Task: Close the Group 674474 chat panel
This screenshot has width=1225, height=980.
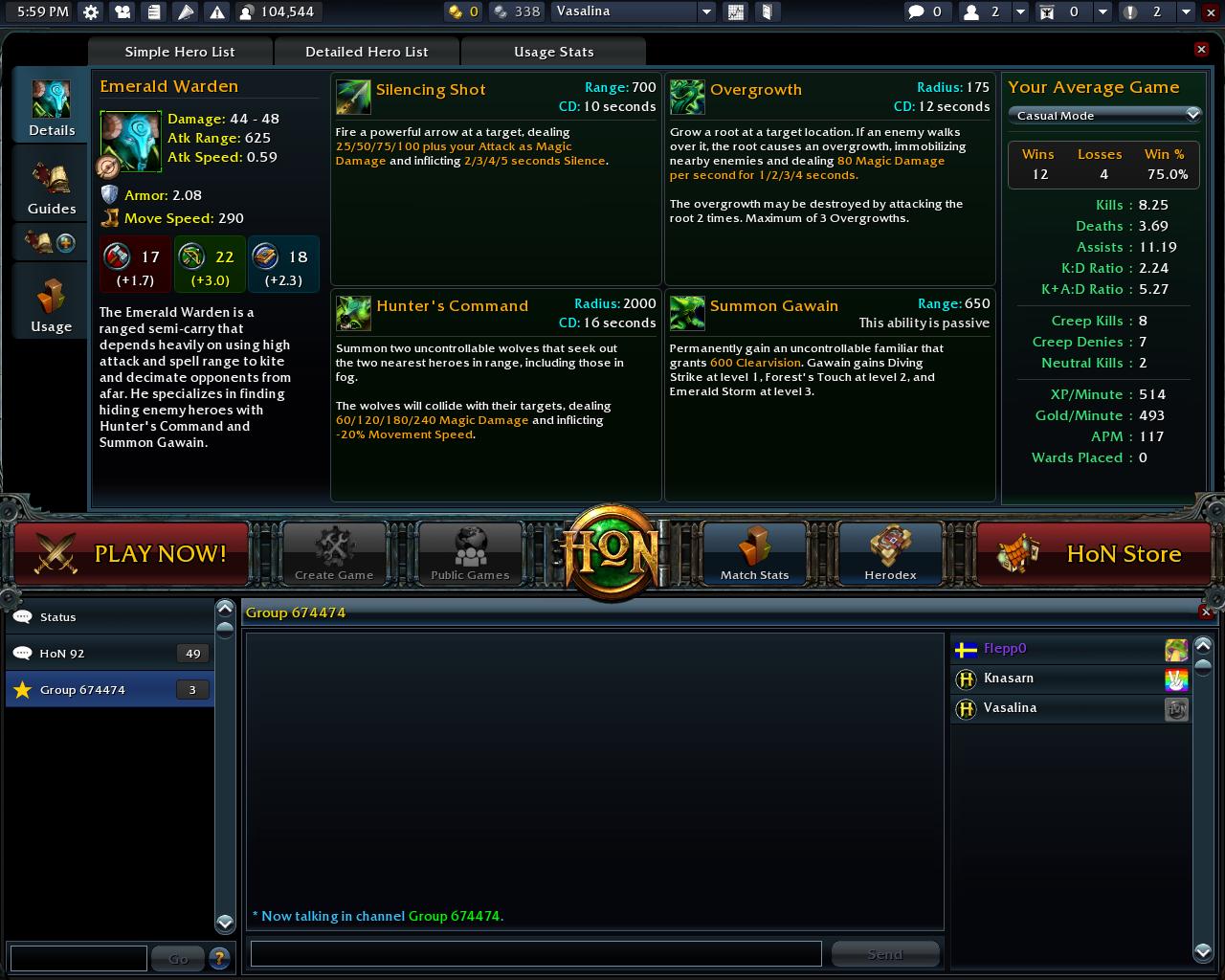Action: coord(1206,612)
